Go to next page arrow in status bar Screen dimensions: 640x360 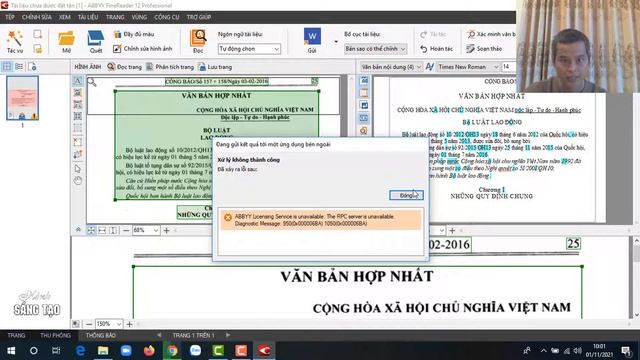pos(228,335)
